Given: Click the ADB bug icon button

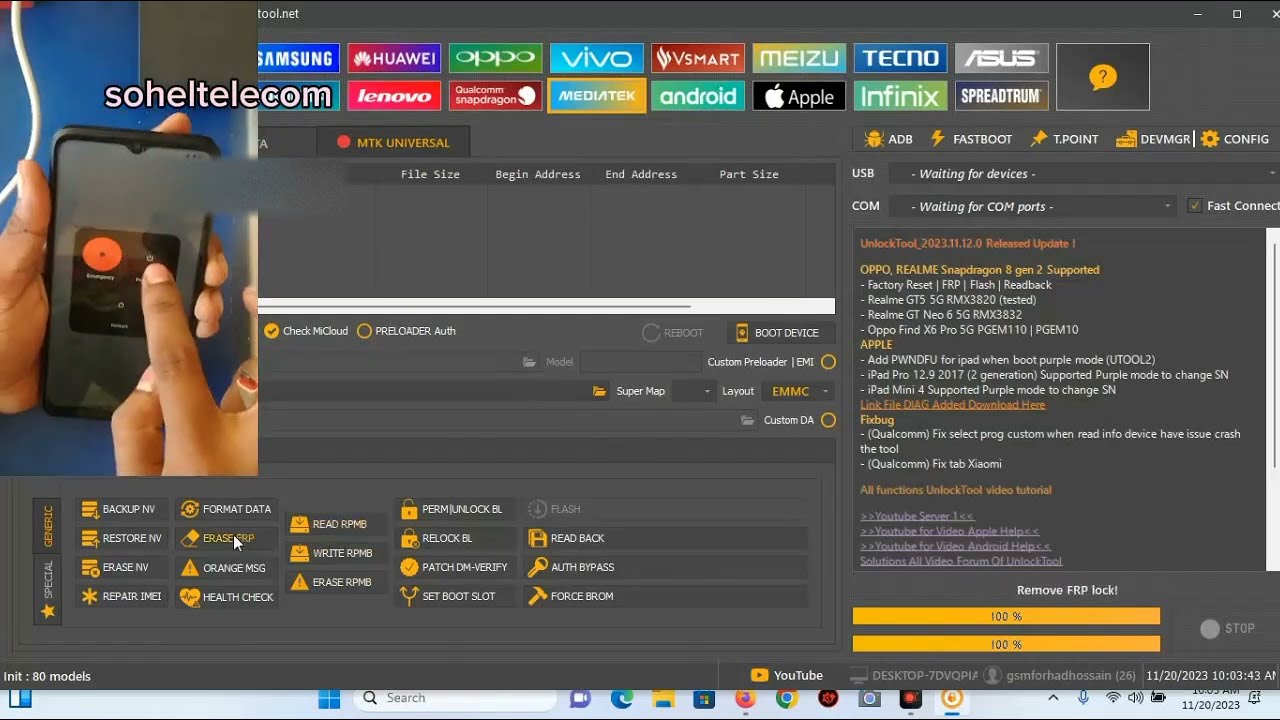Looking at the screenshot, I should 874,139.
